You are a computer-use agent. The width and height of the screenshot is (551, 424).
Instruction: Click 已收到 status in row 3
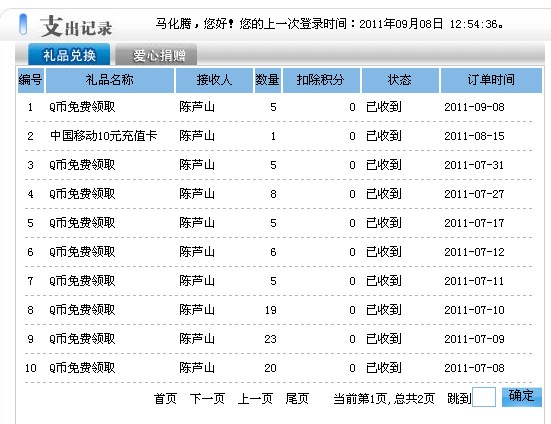point(384,165)
